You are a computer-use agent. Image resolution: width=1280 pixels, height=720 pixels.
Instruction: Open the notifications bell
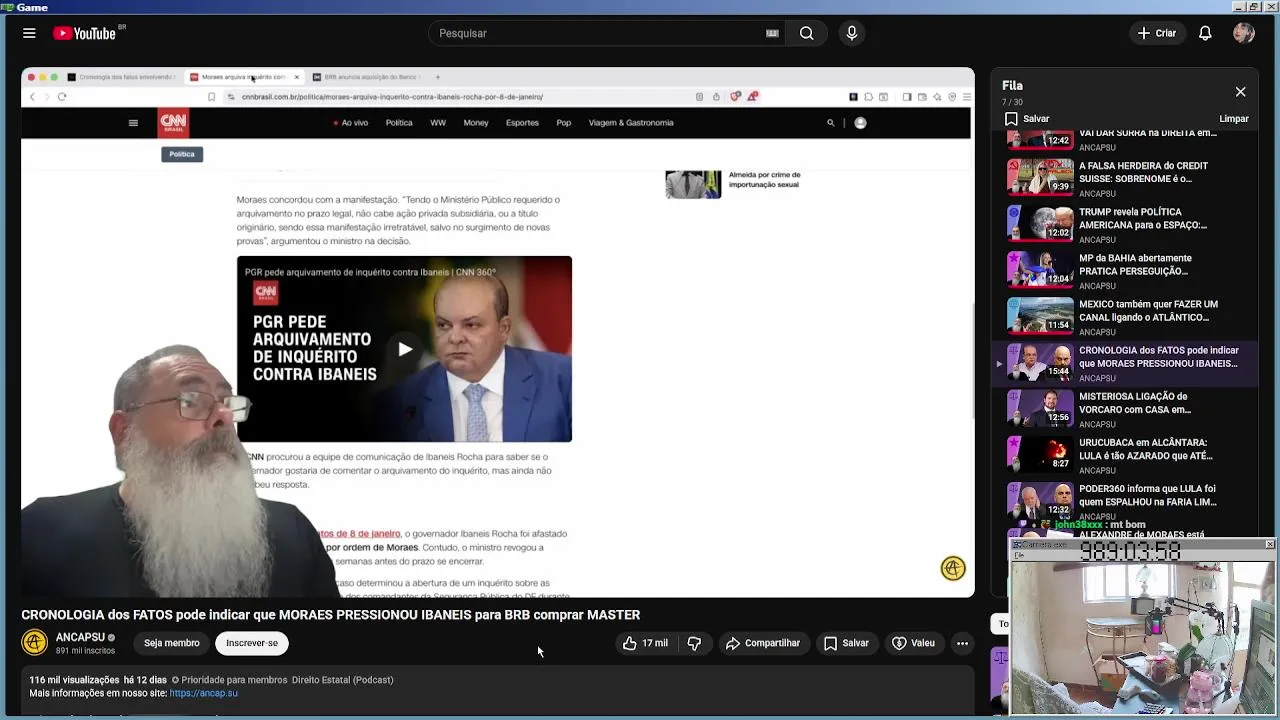pyautogui.click(x=1205, y=33)
